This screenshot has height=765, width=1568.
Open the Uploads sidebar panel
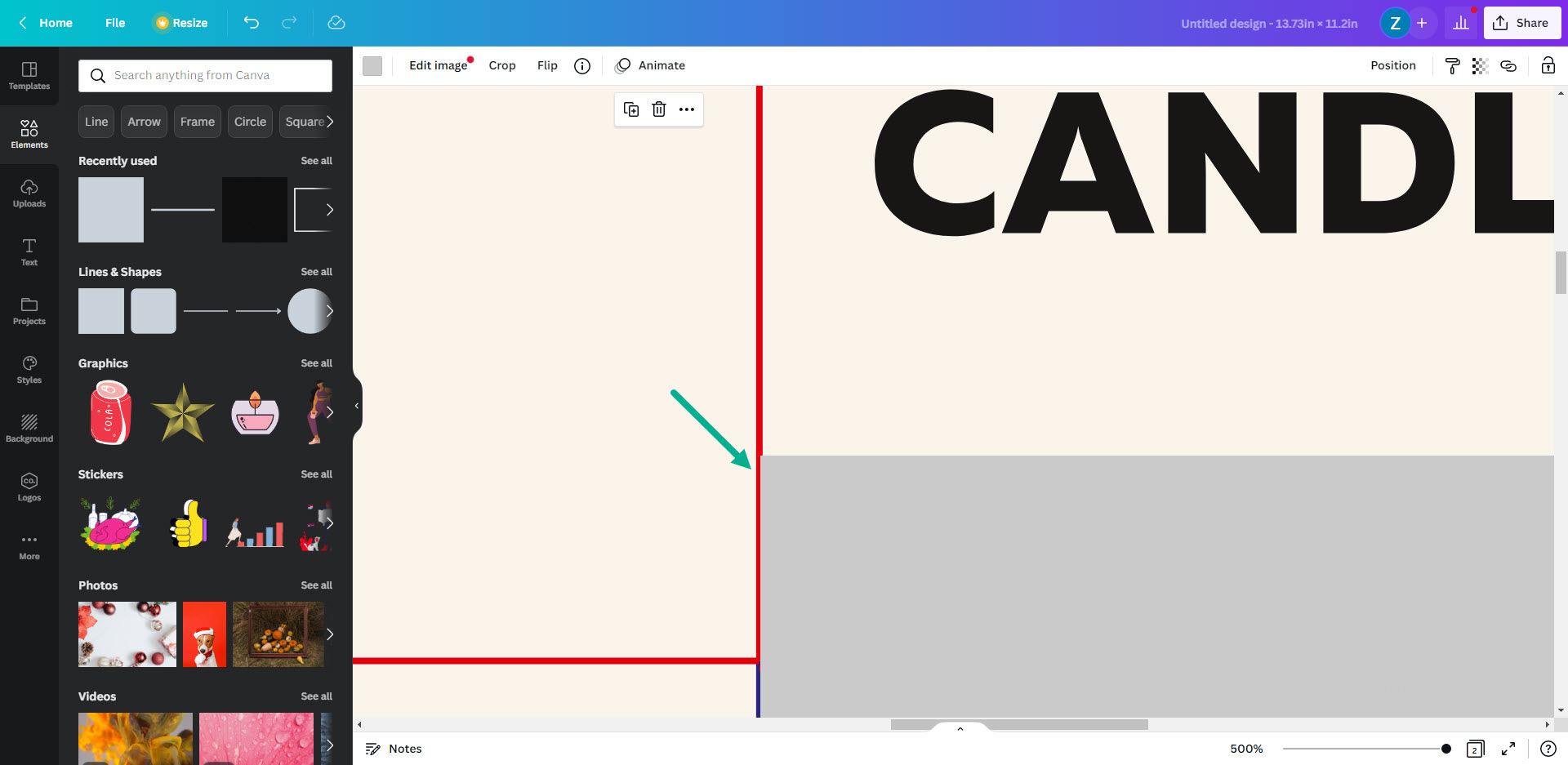(29, 193)
